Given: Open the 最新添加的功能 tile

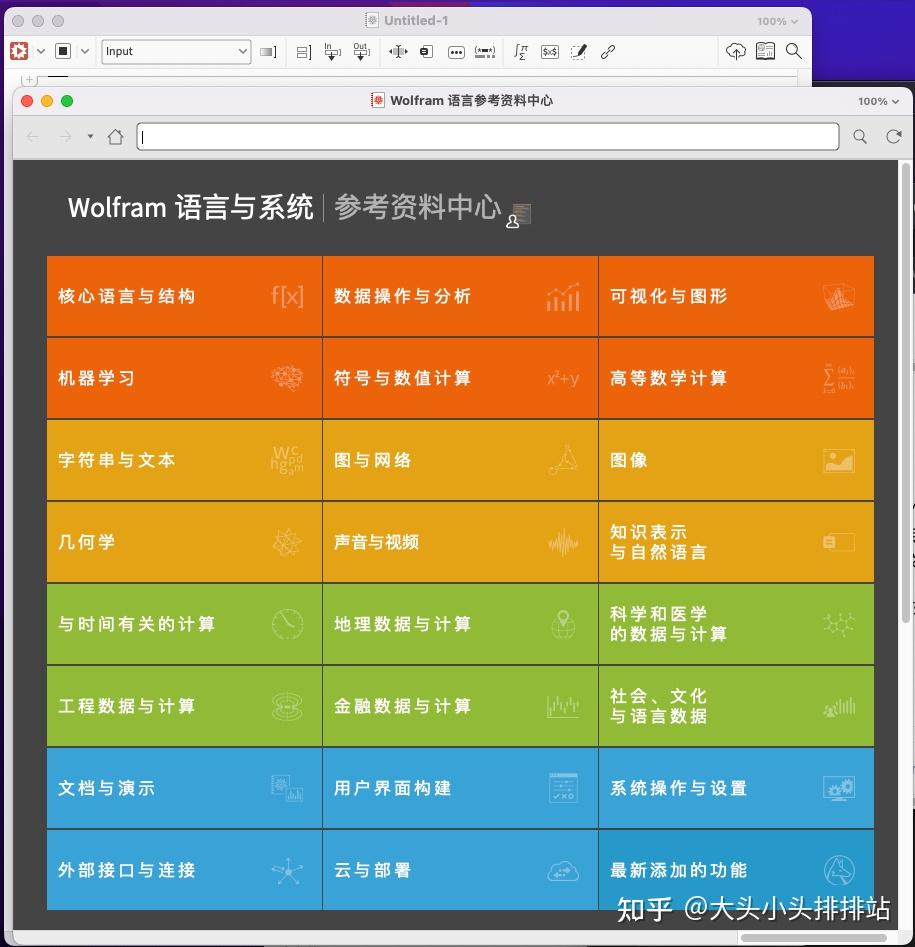Looking at the screenshot, I should (x=736, y=870).
